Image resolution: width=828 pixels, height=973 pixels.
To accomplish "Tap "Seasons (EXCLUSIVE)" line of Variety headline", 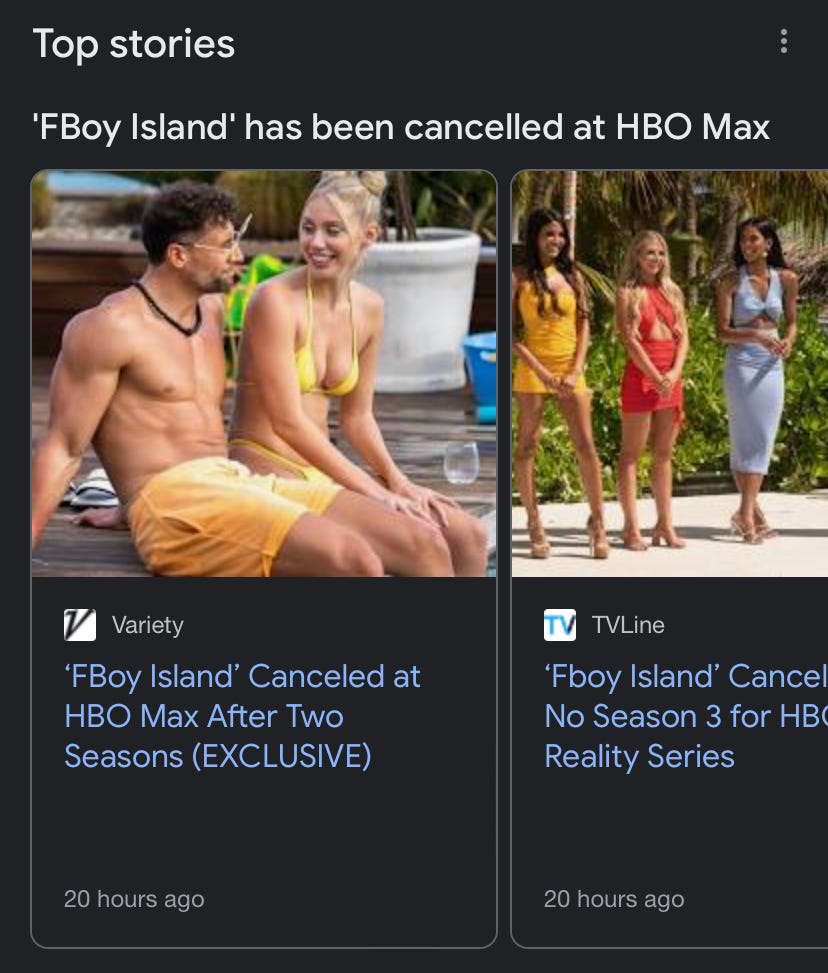I will [x=218, y=756].
